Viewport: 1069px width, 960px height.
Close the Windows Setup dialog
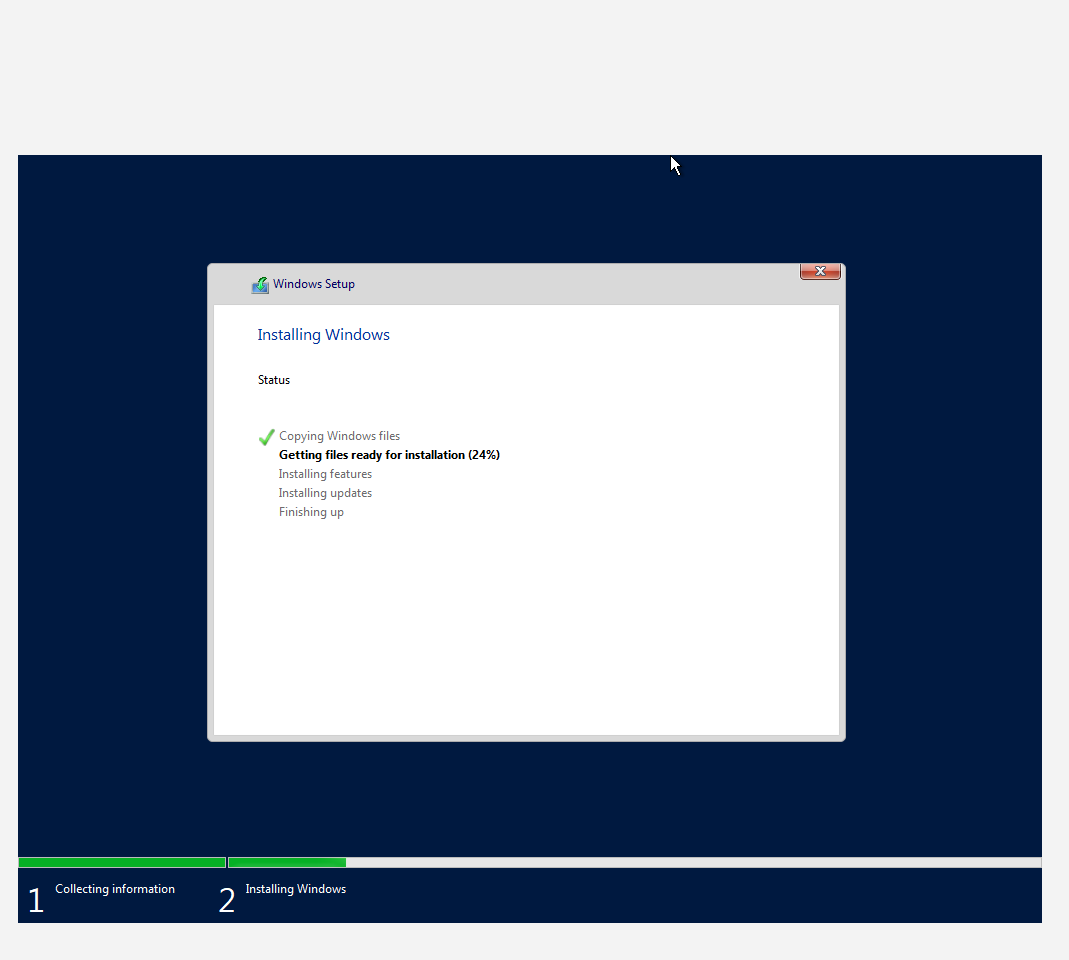[x=820, y=271]
